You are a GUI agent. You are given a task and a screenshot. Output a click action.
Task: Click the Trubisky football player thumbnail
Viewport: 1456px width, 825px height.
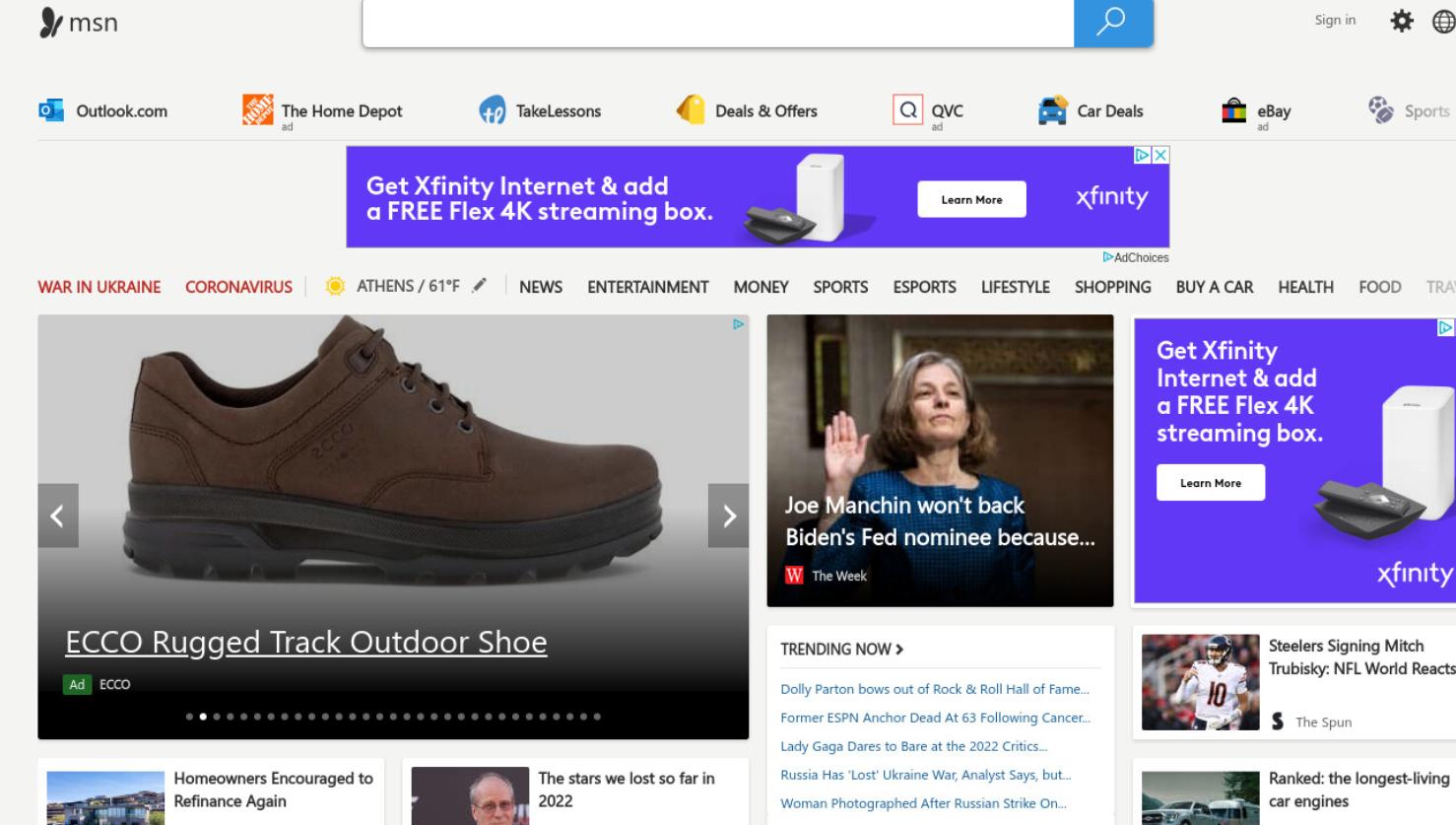pyautogui.click(x=1201, y=682)
